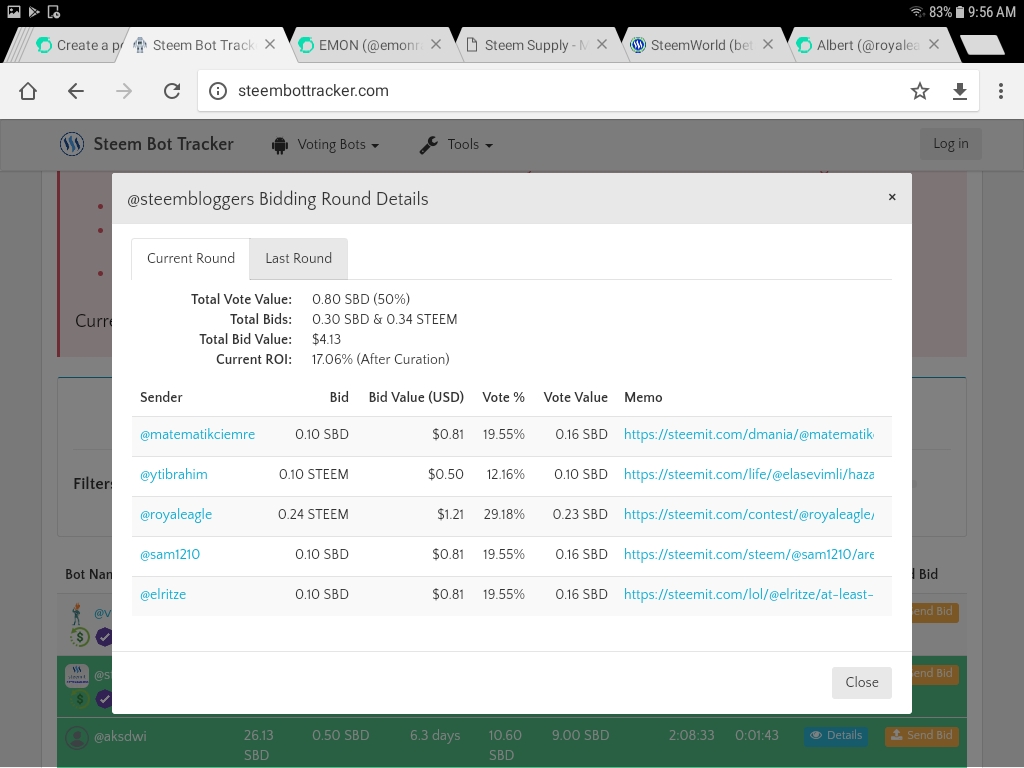
Task: Click the 0.24 STEEM bid cell
Action: 313,515
